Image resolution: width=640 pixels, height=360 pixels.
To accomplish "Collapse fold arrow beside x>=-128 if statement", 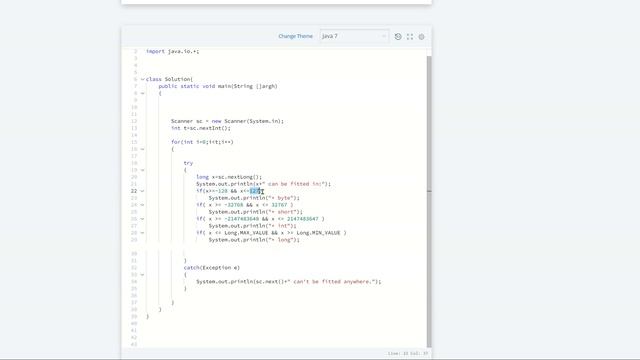I will click(142, 191).
